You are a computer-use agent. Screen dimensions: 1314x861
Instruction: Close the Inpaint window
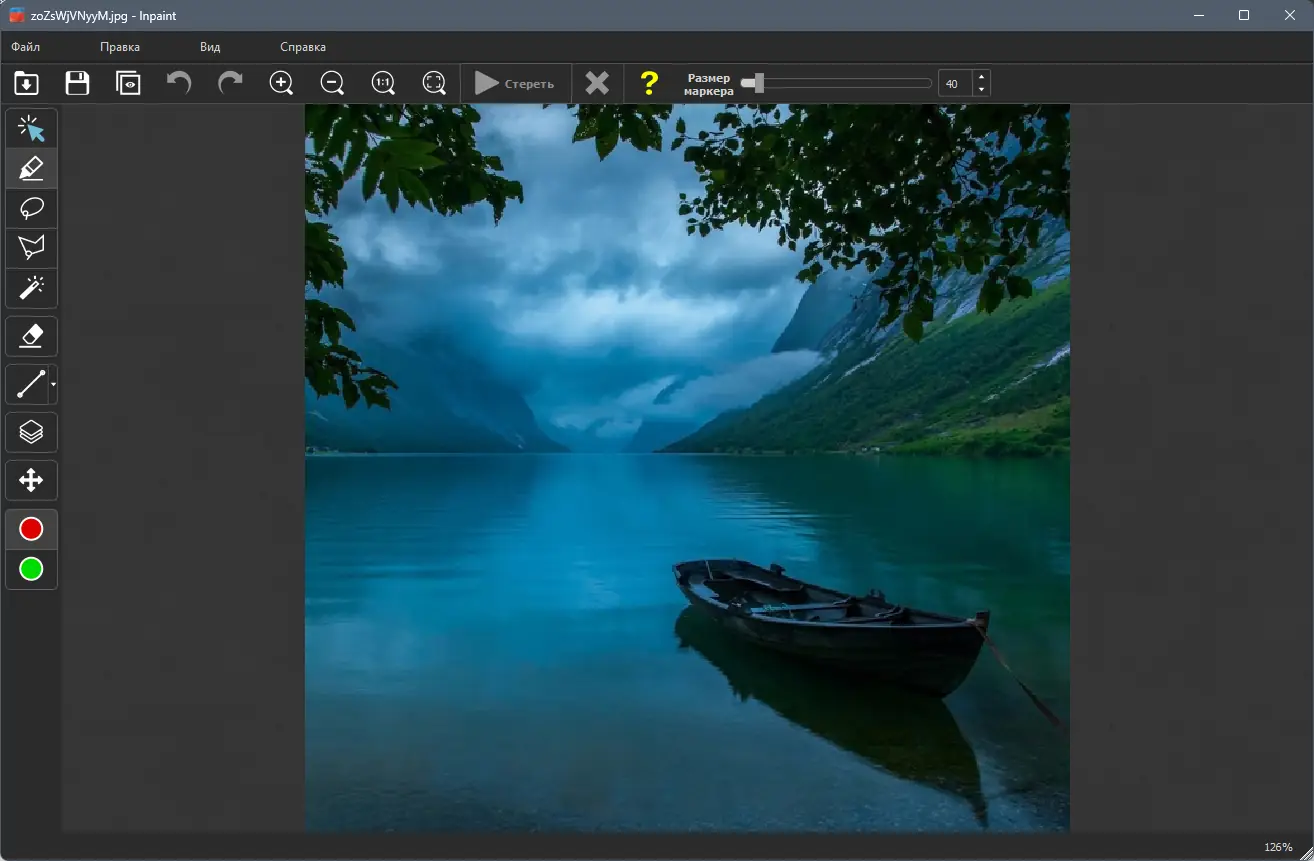point(1290,15)
